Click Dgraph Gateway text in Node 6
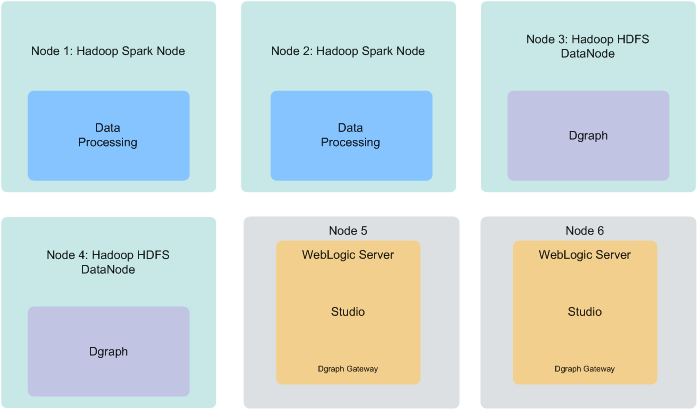The width and height of the screenshot is (697, 409). tap(585, 369)
